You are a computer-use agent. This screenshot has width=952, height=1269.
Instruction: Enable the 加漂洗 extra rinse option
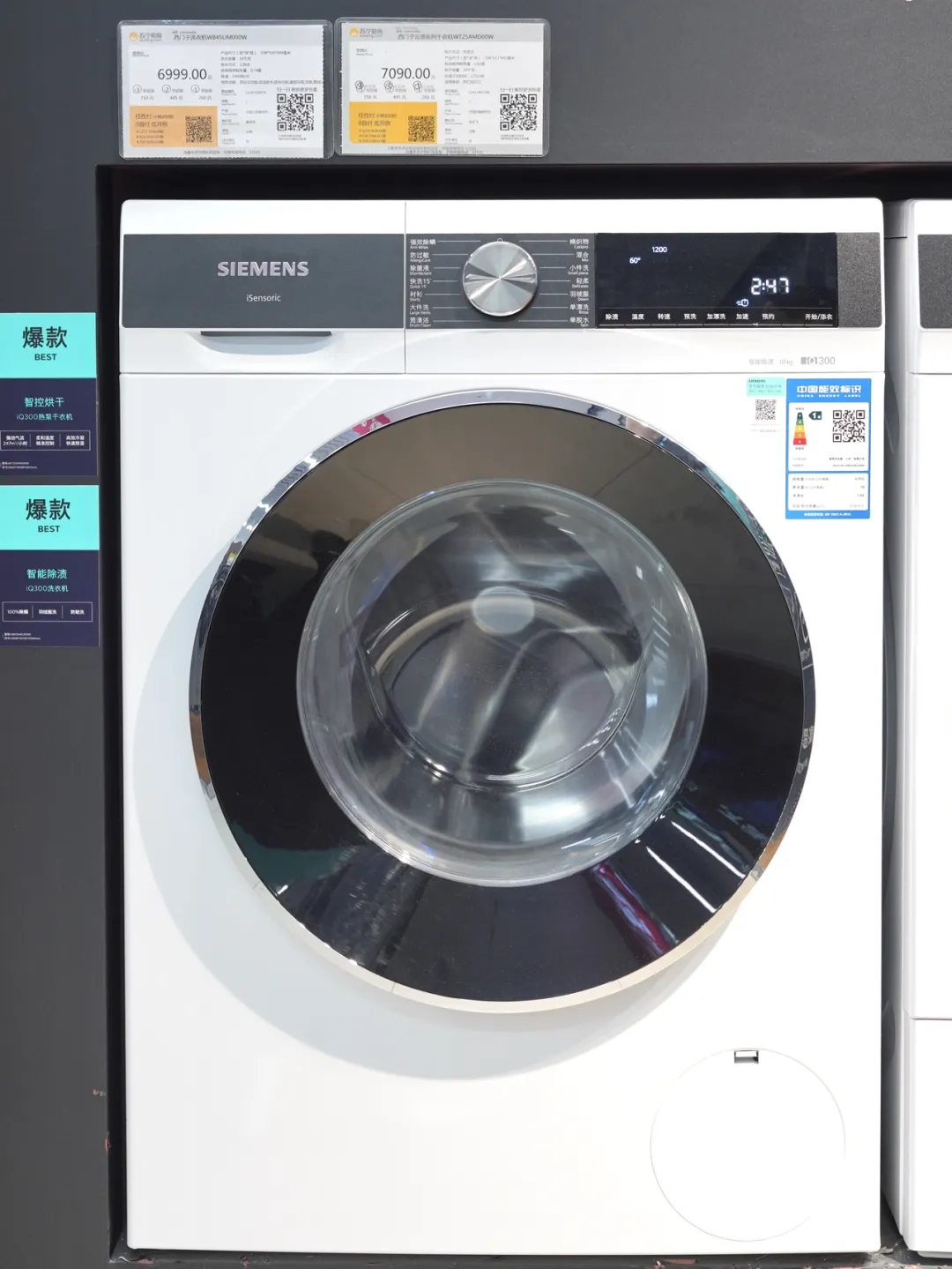tap(716, 317)
